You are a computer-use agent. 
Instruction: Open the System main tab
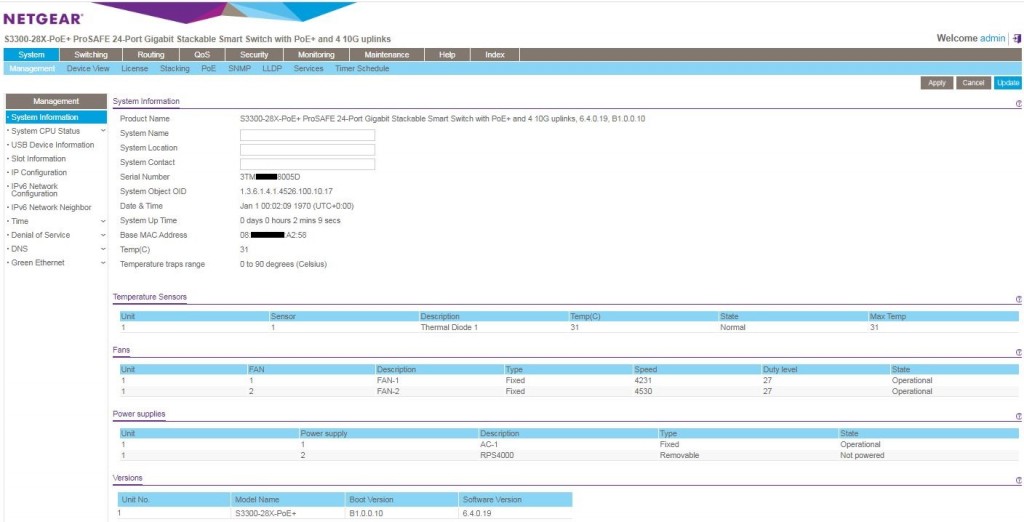31,55
